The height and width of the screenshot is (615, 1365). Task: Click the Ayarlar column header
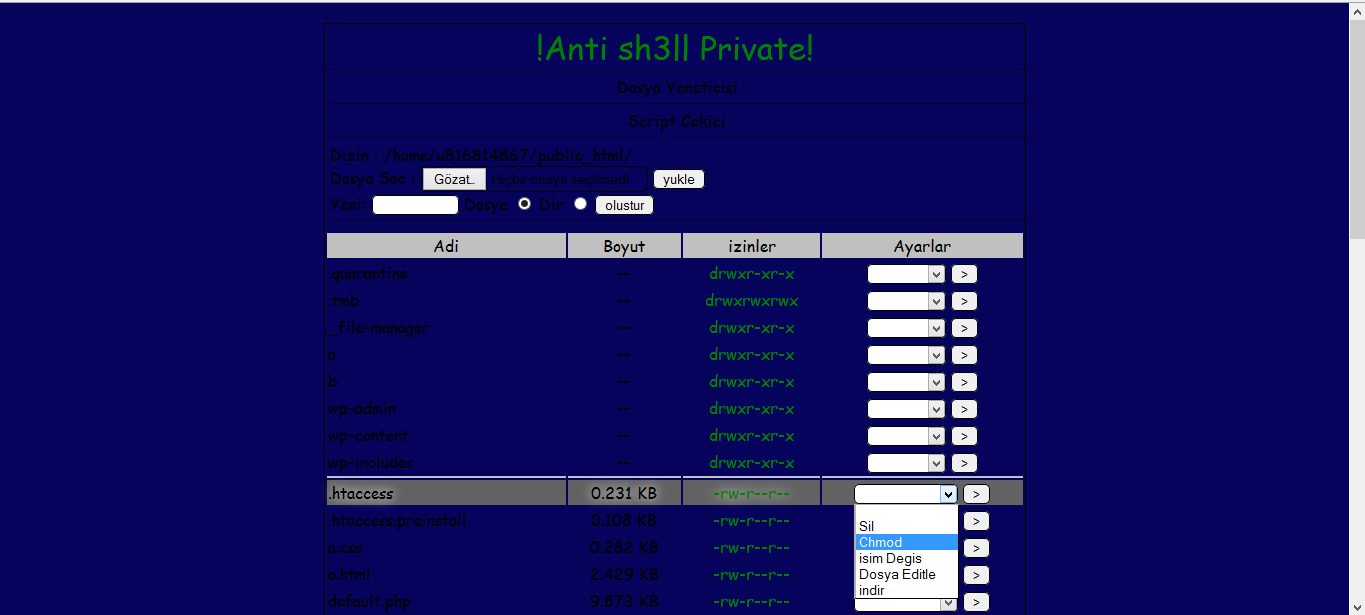(x=922, y=246)
